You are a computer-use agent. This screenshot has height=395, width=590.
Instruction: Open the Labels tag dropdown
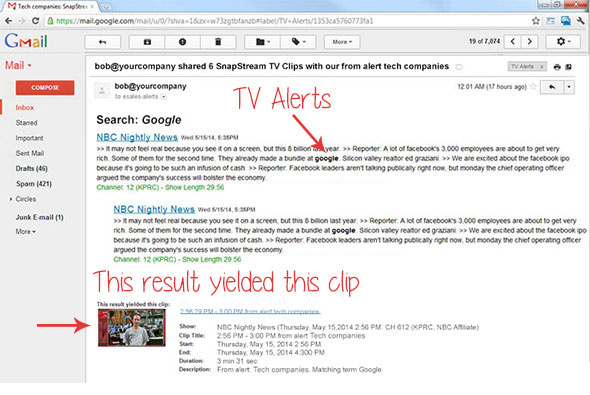click(x=298, y=42)
